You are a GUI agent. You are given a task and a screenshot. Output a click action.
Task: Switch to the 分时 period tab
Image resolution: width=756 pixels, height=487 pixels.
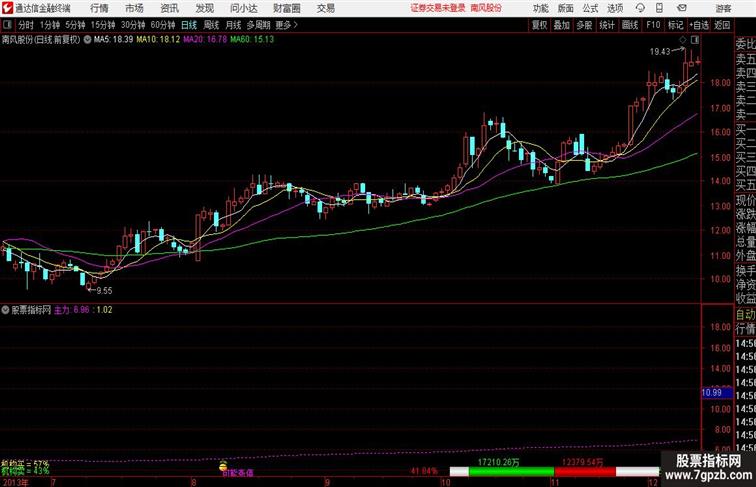coord(26,25)
